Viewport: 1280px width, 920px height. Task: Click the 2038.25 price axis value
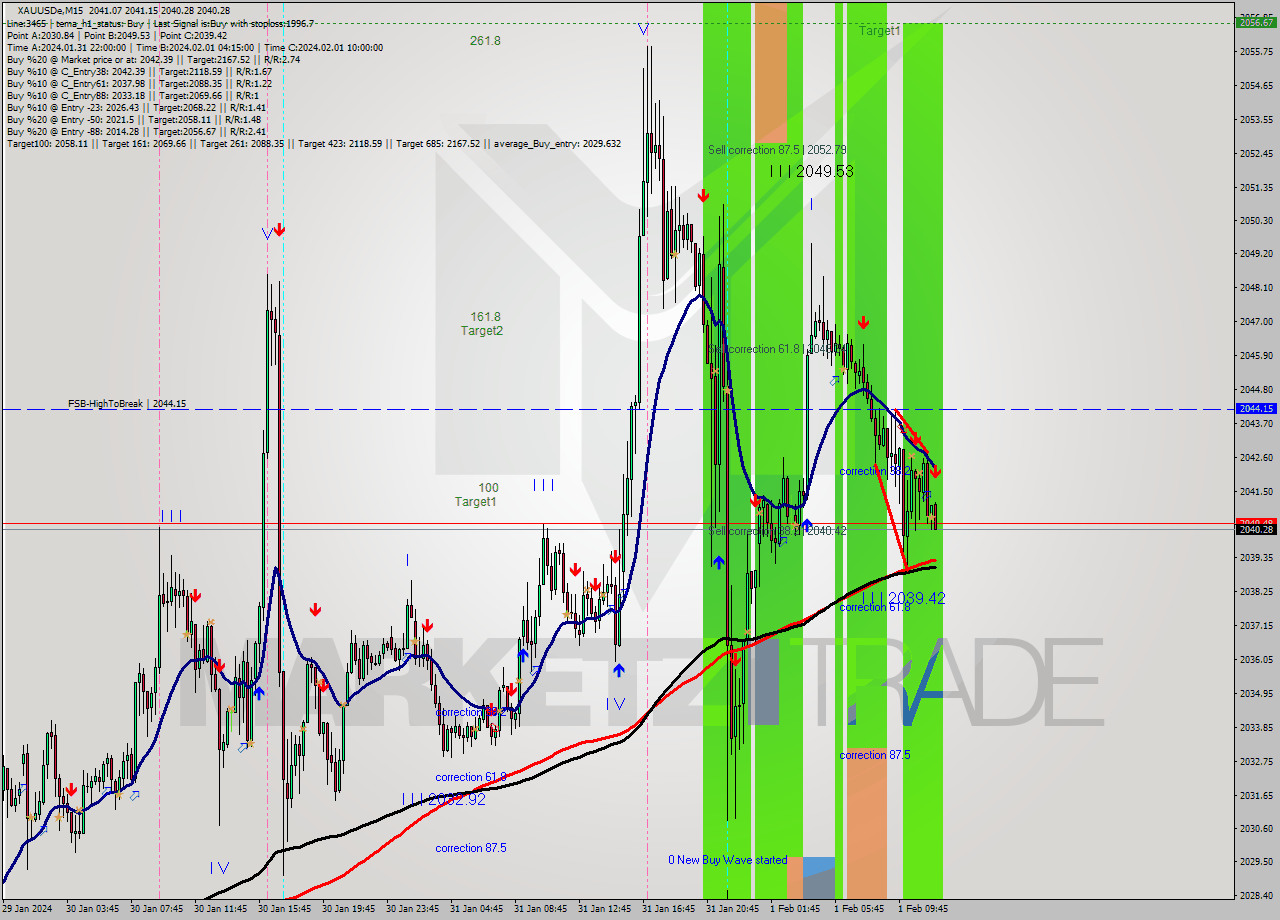coord(1256,591)
